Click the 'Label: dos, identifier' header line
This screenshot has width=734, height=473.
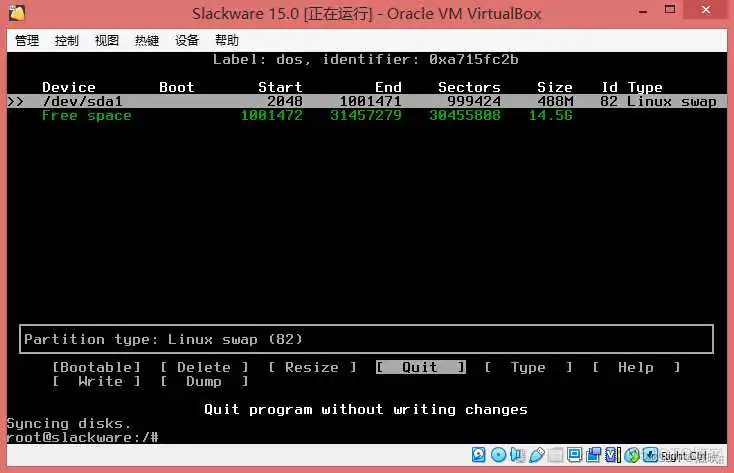pyautogui.click(x=366, y=59)
